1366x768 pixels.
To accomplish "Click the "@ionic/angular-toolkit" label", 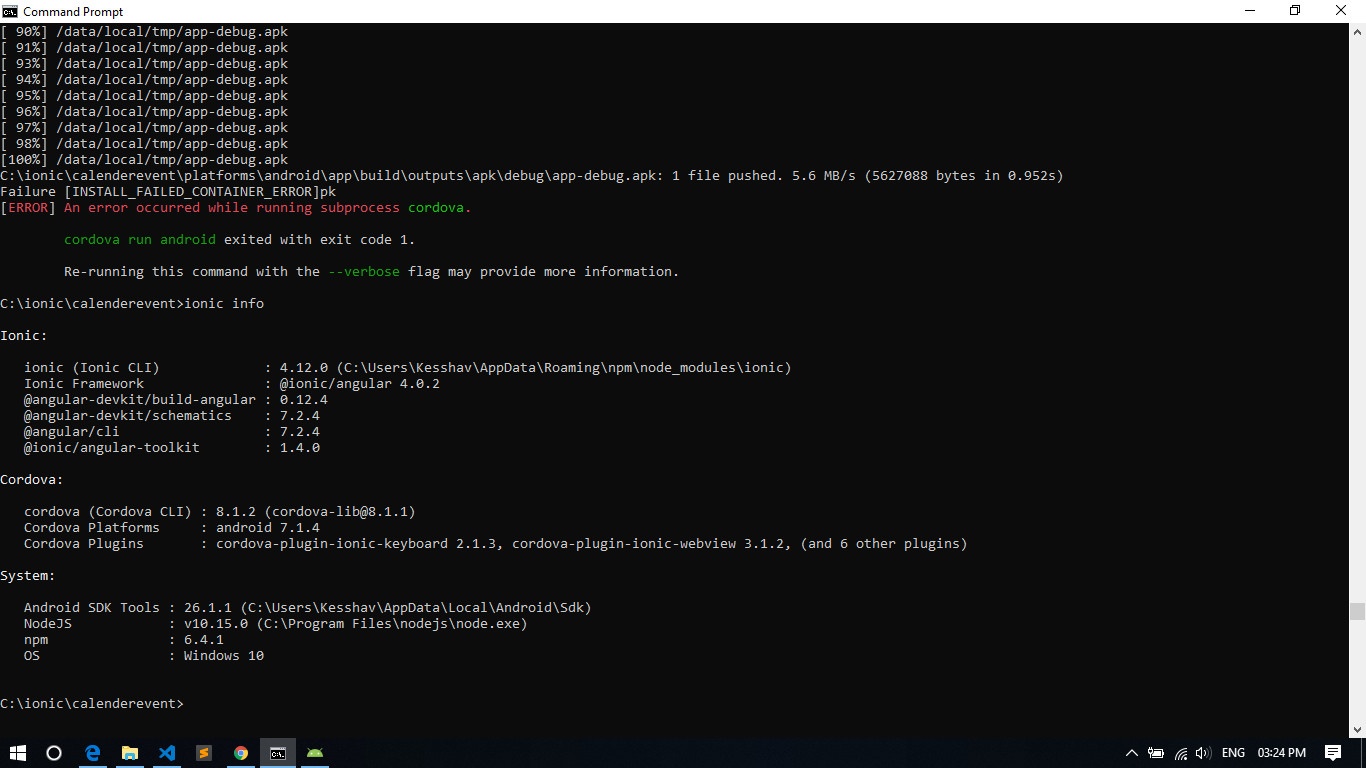I will point(112,448).
